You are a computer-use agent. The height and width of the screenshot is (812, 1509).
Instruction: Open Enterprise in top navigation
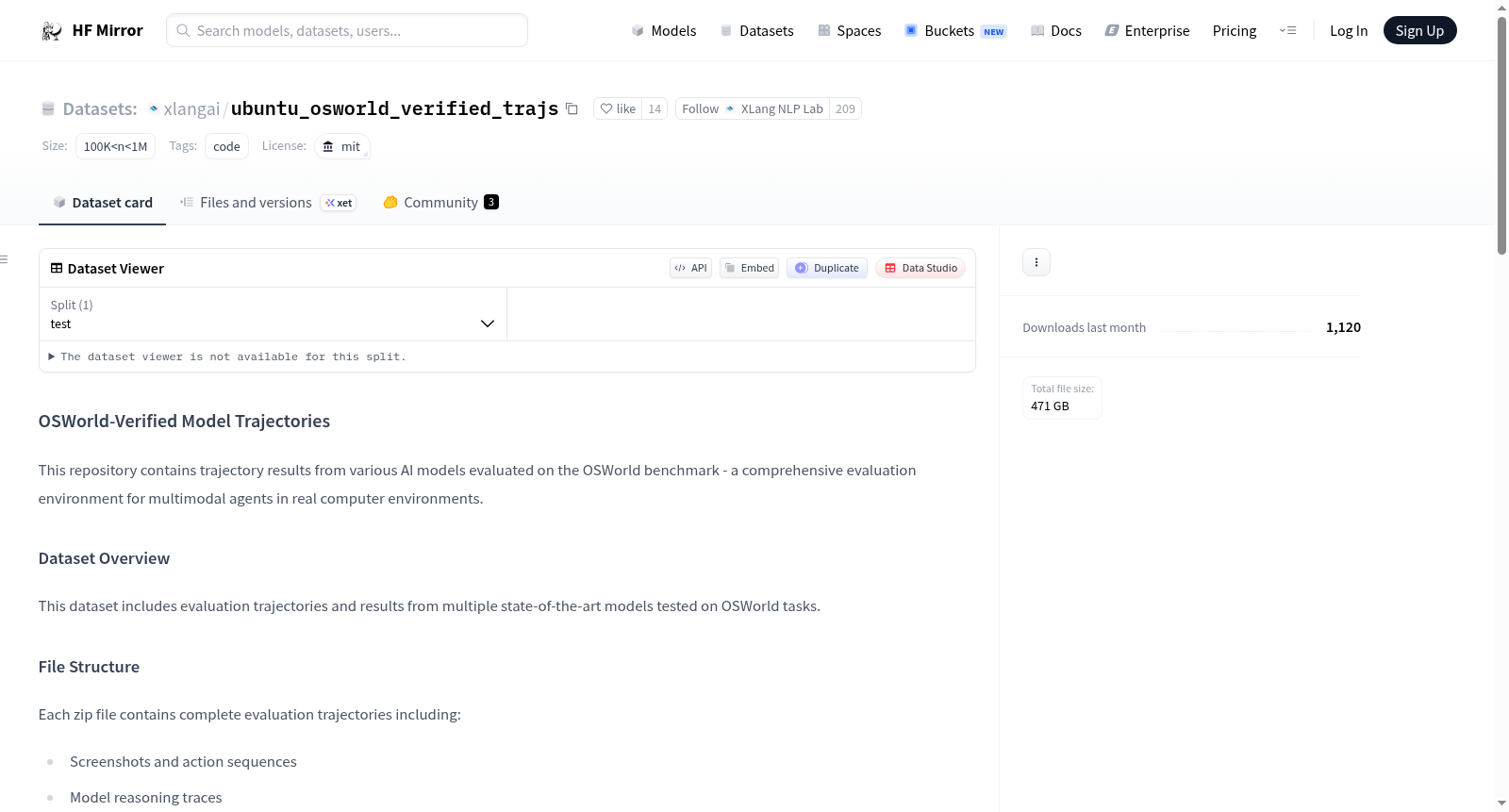[x=1147, y=30]
